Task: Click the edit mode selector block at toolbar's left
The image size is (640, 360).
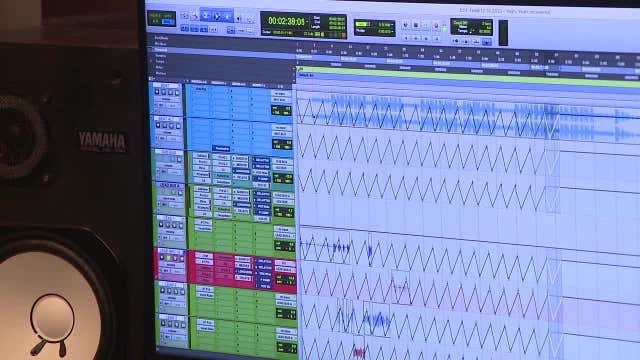Action: click(162, 18)
